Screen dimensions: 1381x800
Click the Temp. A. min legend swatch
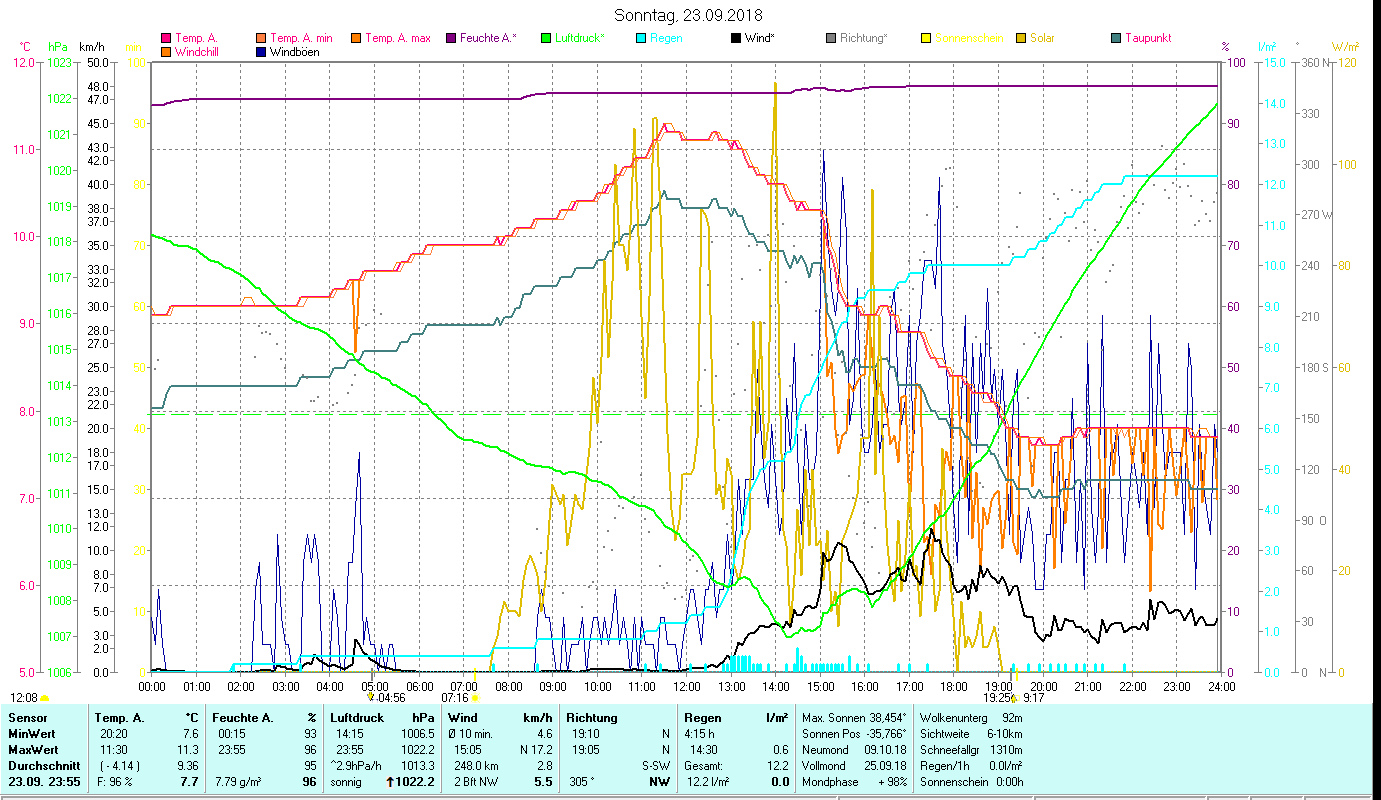pyautogui.click(x=262, y=38)
